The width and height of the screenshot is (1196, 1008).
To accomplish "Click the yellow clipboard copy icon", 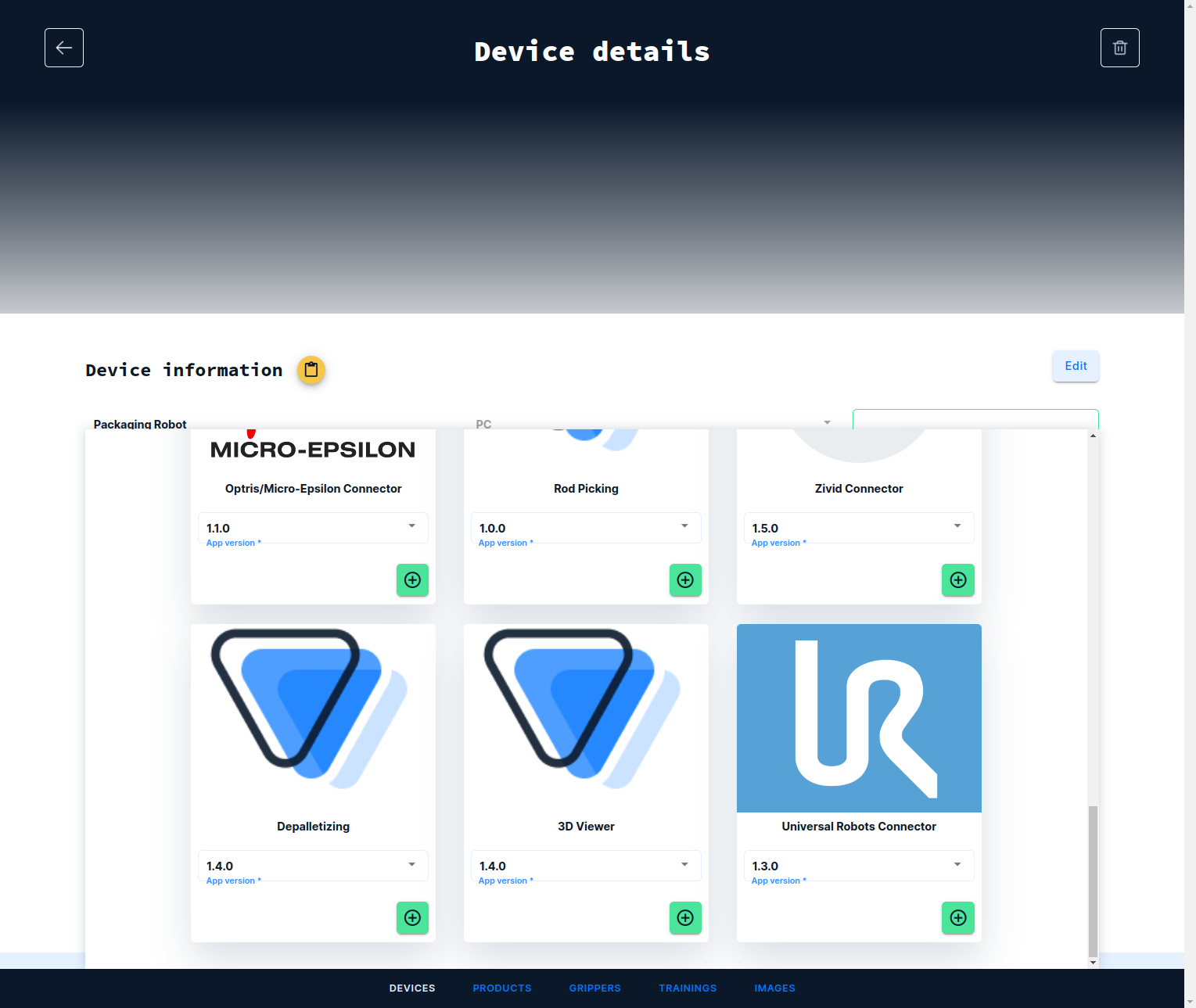I will click(311, 370).
